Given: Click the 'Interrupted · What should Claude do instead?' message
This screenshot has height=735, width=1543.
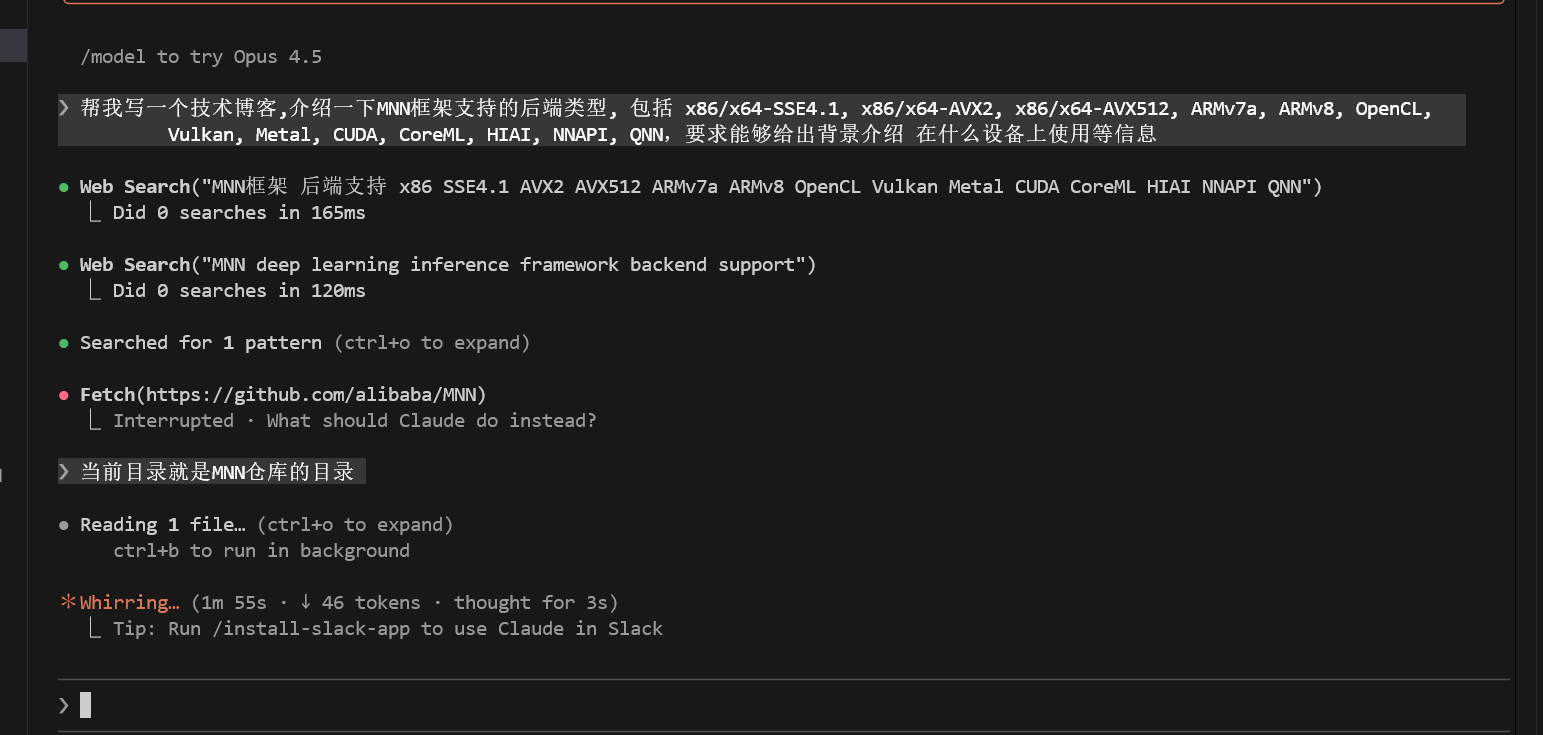Looking at the screenshot, I should 354,421.
